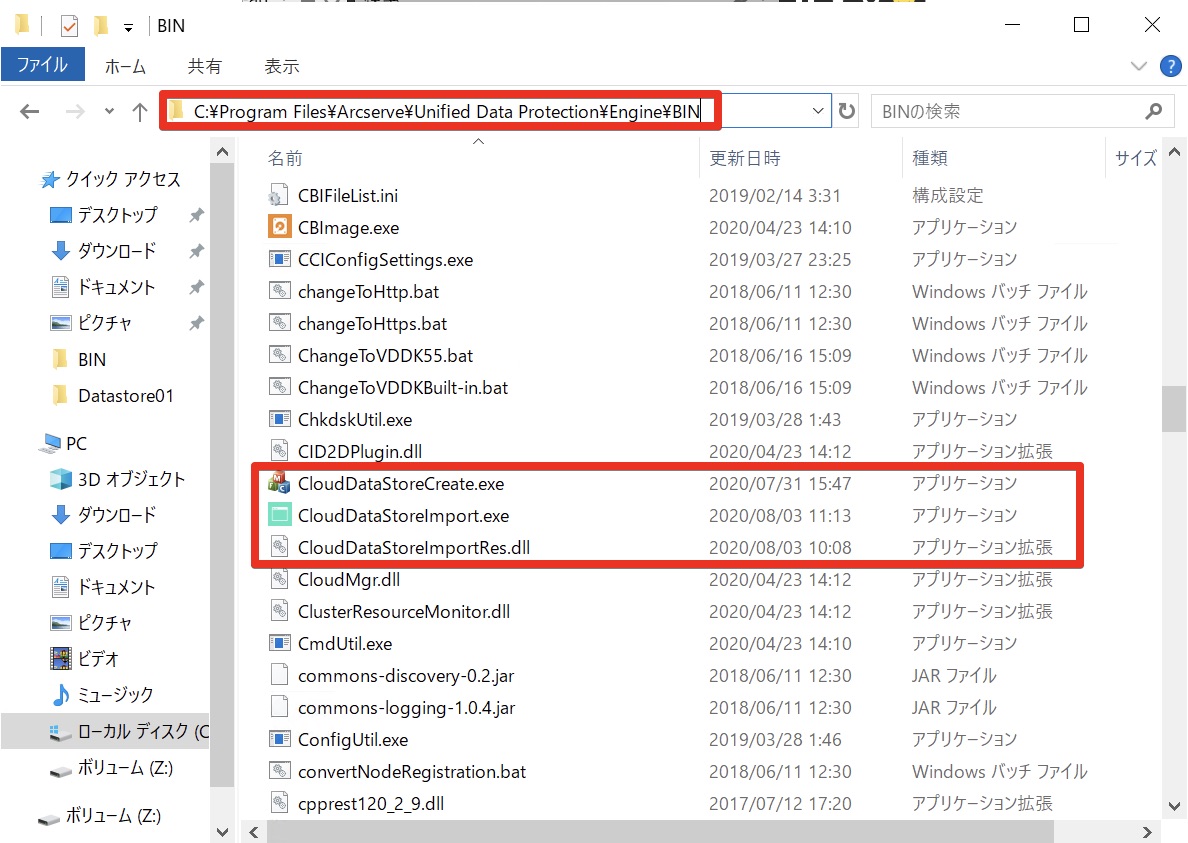Click the ChkdskUtil.exe icon
Screen dimensions: 1188x843
coord(279,420)
